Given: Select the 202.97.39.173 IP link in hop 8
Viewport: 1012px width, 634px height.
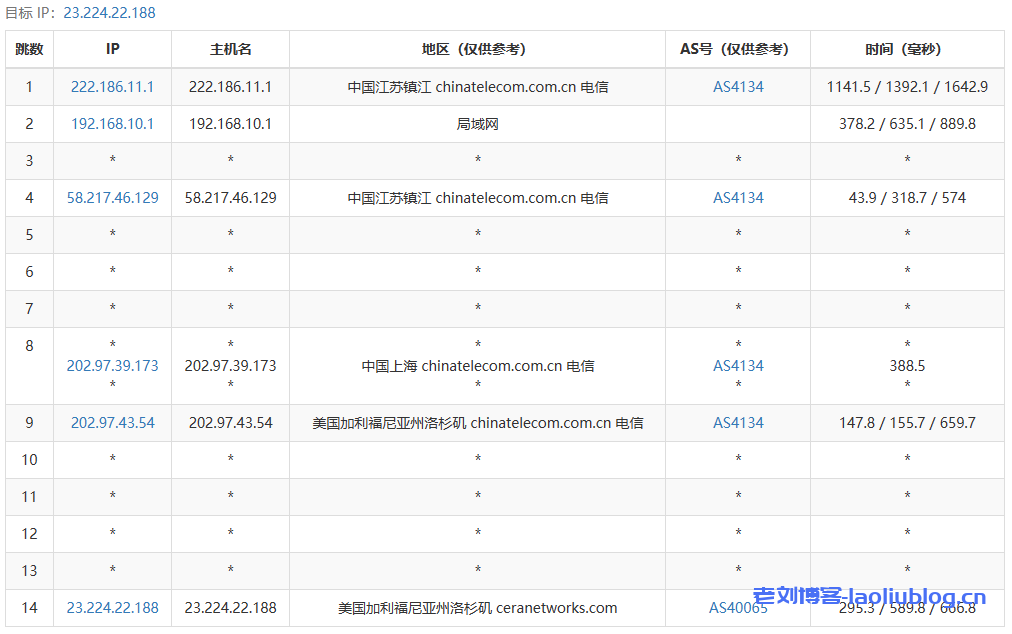Looking at the screenshot, I should point(112,366).
